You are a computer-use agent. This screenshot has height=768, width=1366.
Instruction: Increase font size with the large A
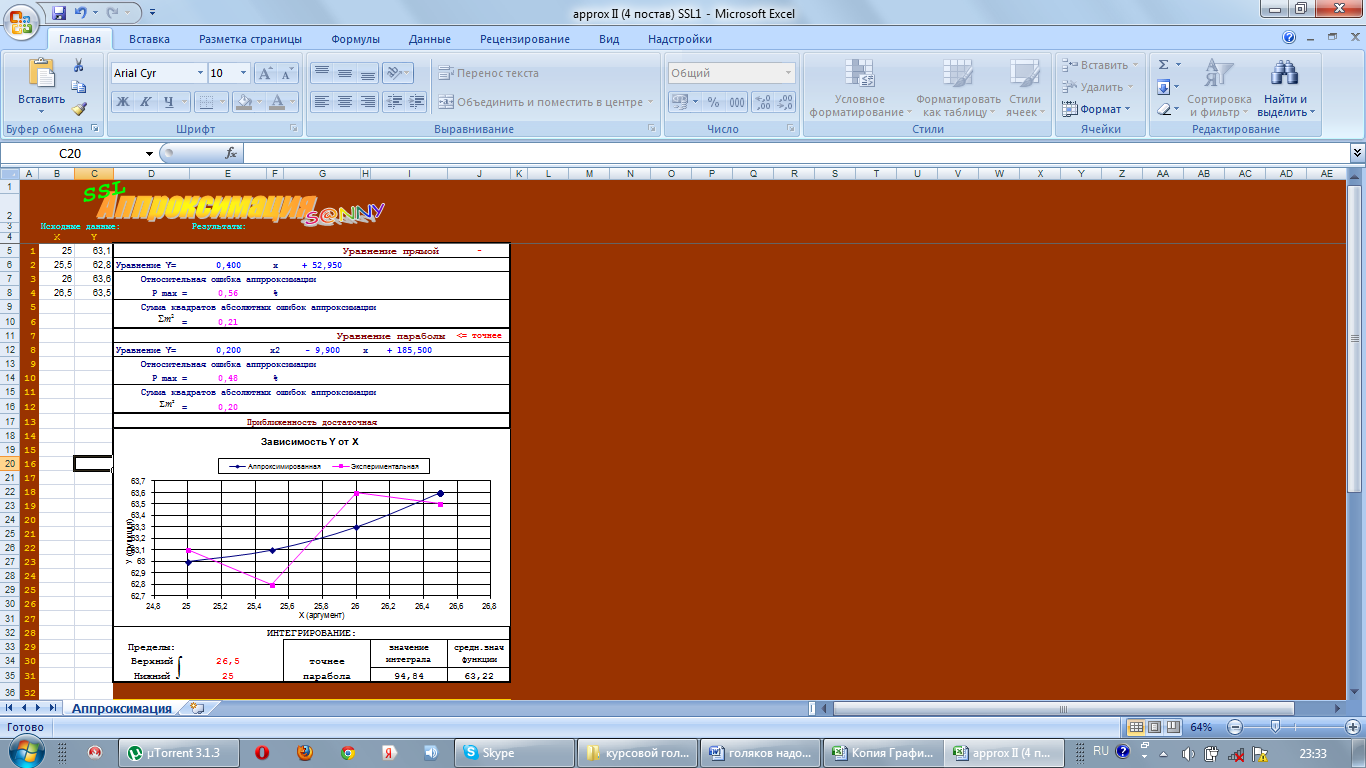click(265, 73)
